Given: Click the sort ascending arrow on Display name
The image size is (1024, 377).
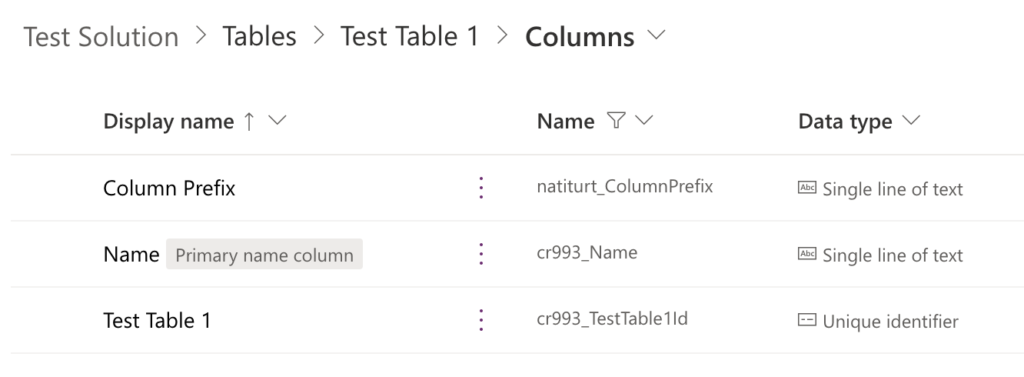Looking at the screenshot, I should [249, 122].
